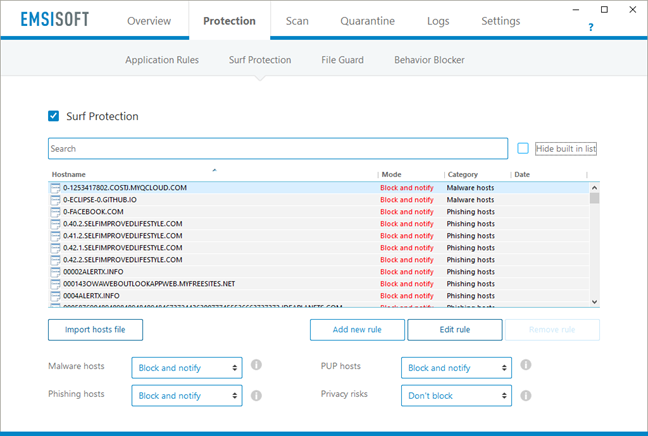Switch to Application Rules sub-tab

[162, 60]
